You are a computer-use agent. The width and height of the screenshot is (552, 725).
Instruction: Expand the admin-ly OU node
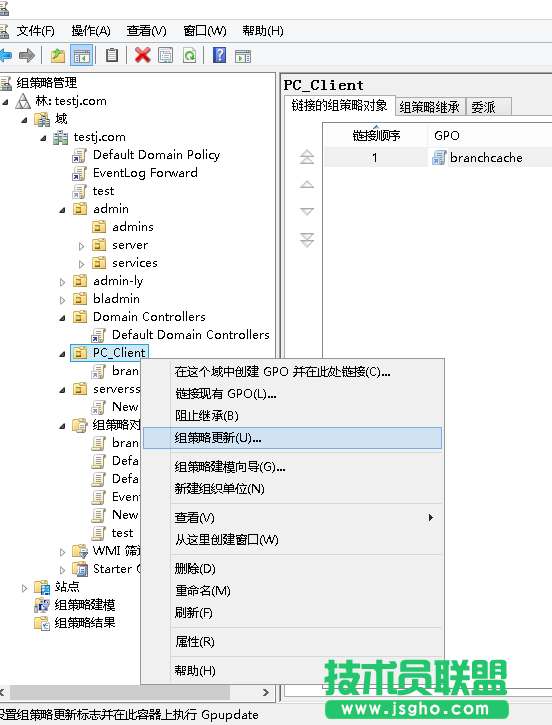point(62,282)
